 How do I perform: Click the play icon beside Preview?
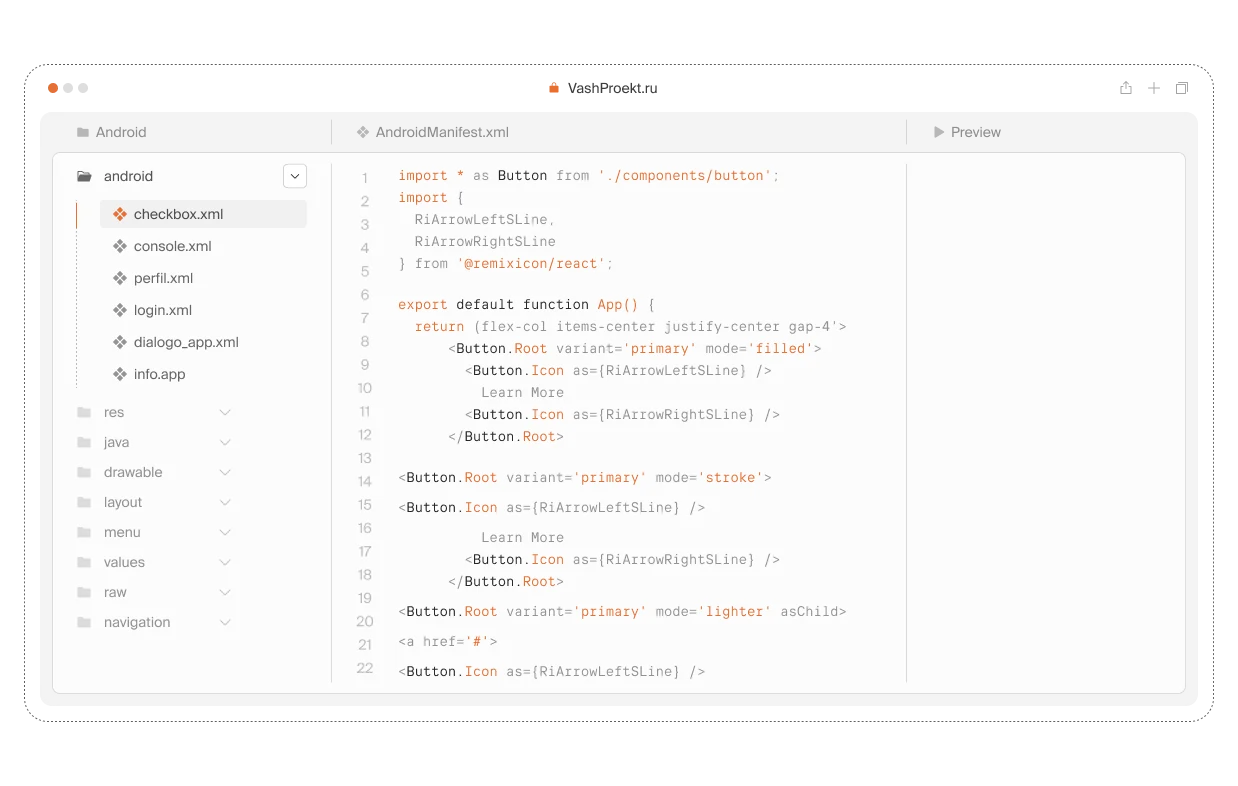939,132
